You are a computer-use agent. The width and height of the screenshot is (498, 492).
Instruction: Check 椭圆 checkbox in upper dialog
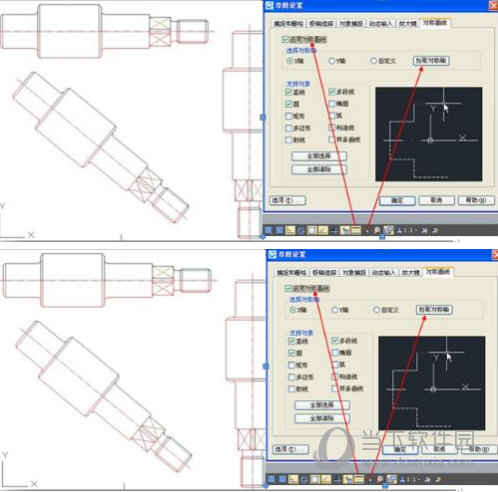tap(332, 104)
